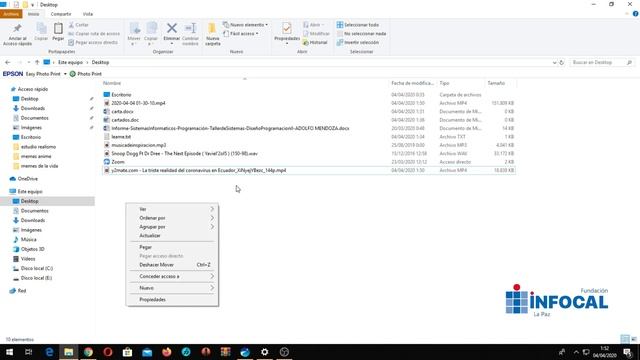Select file leame.txt
Viewport: 640px width, 360px height.
coord(121,137)
